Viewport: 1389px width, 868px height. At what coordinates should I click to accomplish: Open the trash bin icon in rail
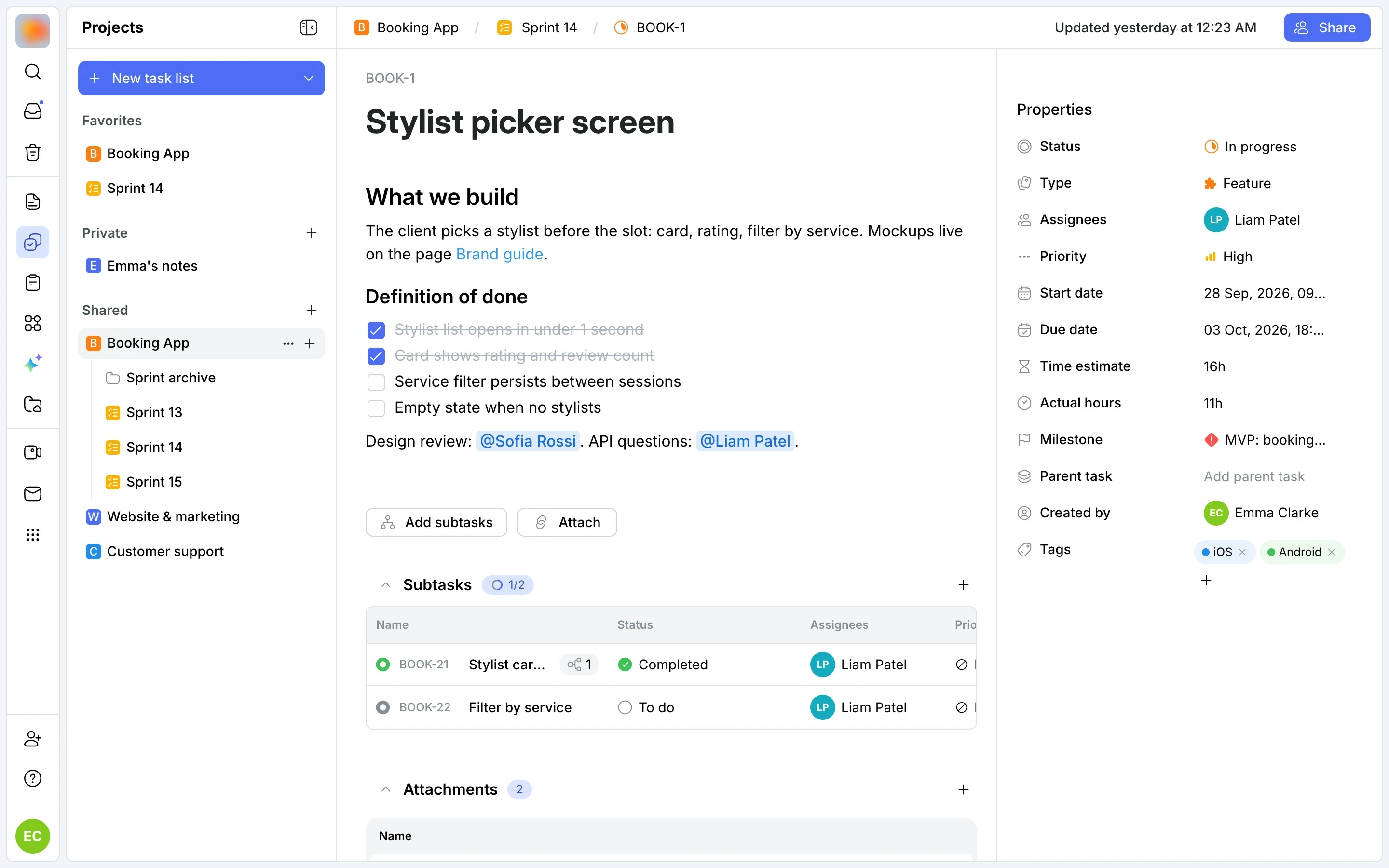click(x=33, y=152)
